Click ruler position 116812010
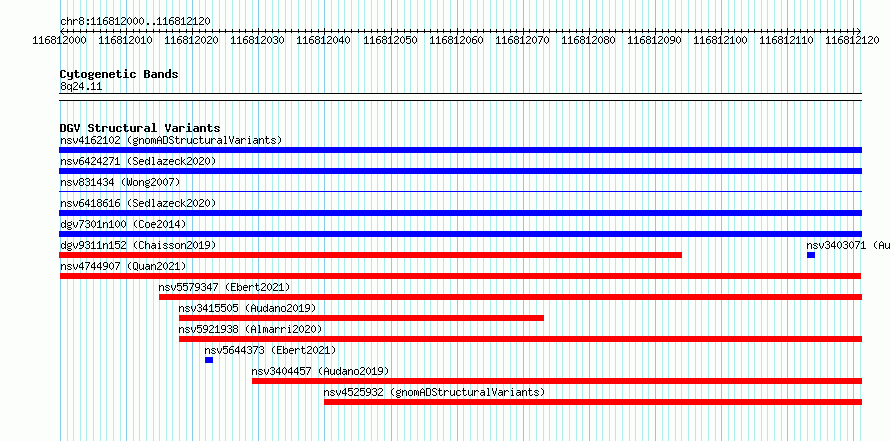 [125, 40]
